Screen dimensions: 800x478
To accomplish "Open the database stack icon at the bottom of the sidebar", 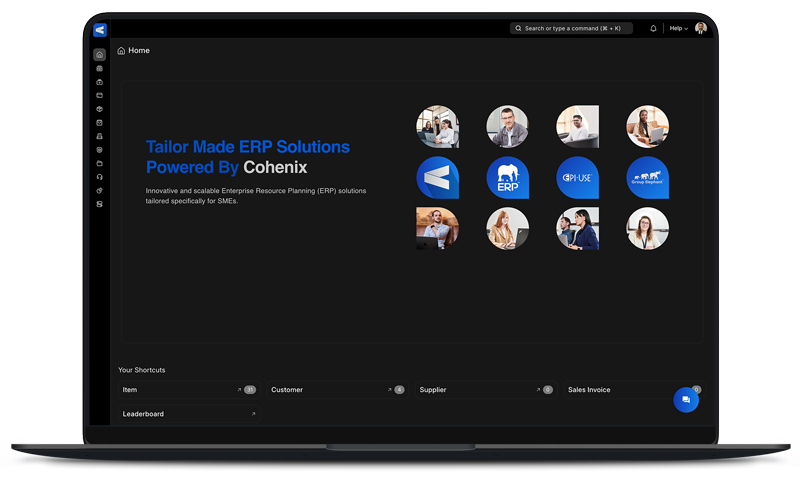I will (99, 204).
